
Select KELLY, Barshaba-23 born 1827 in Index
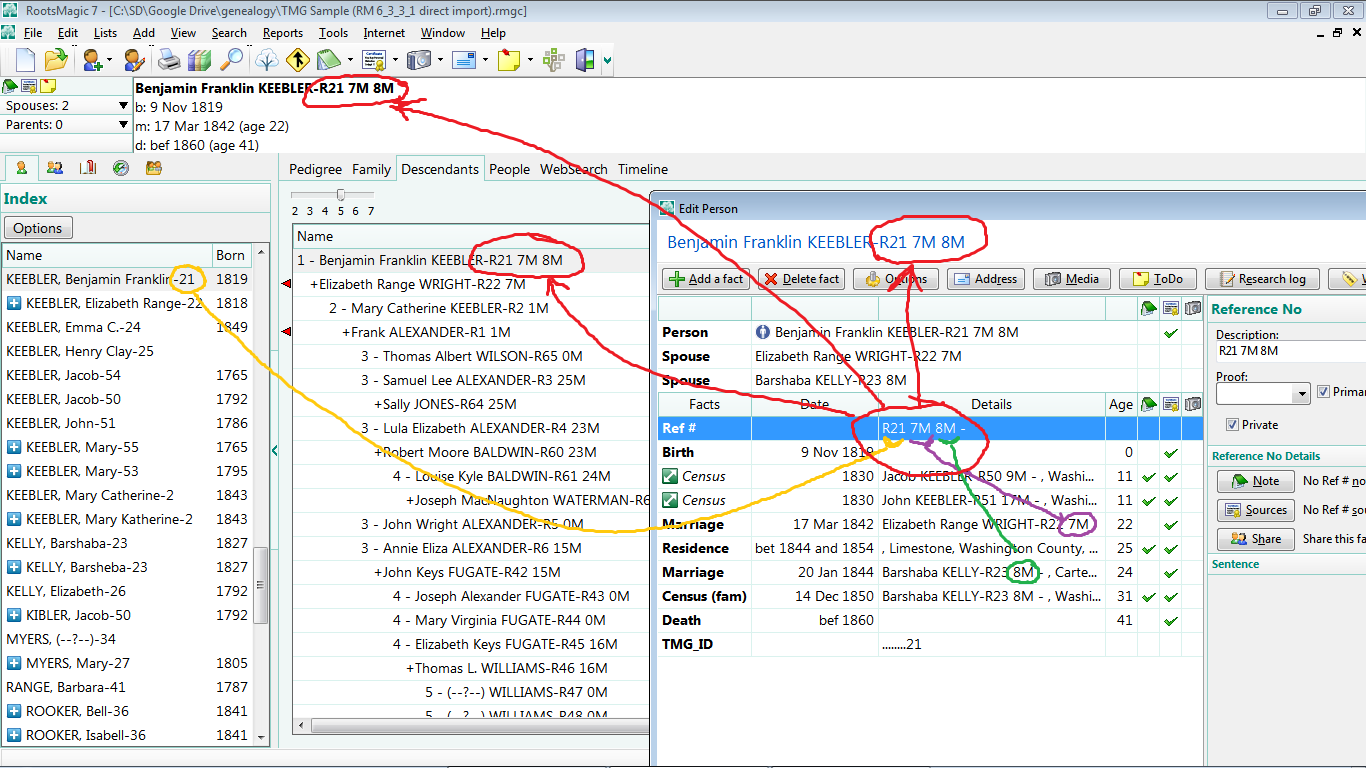coord(128,543)
